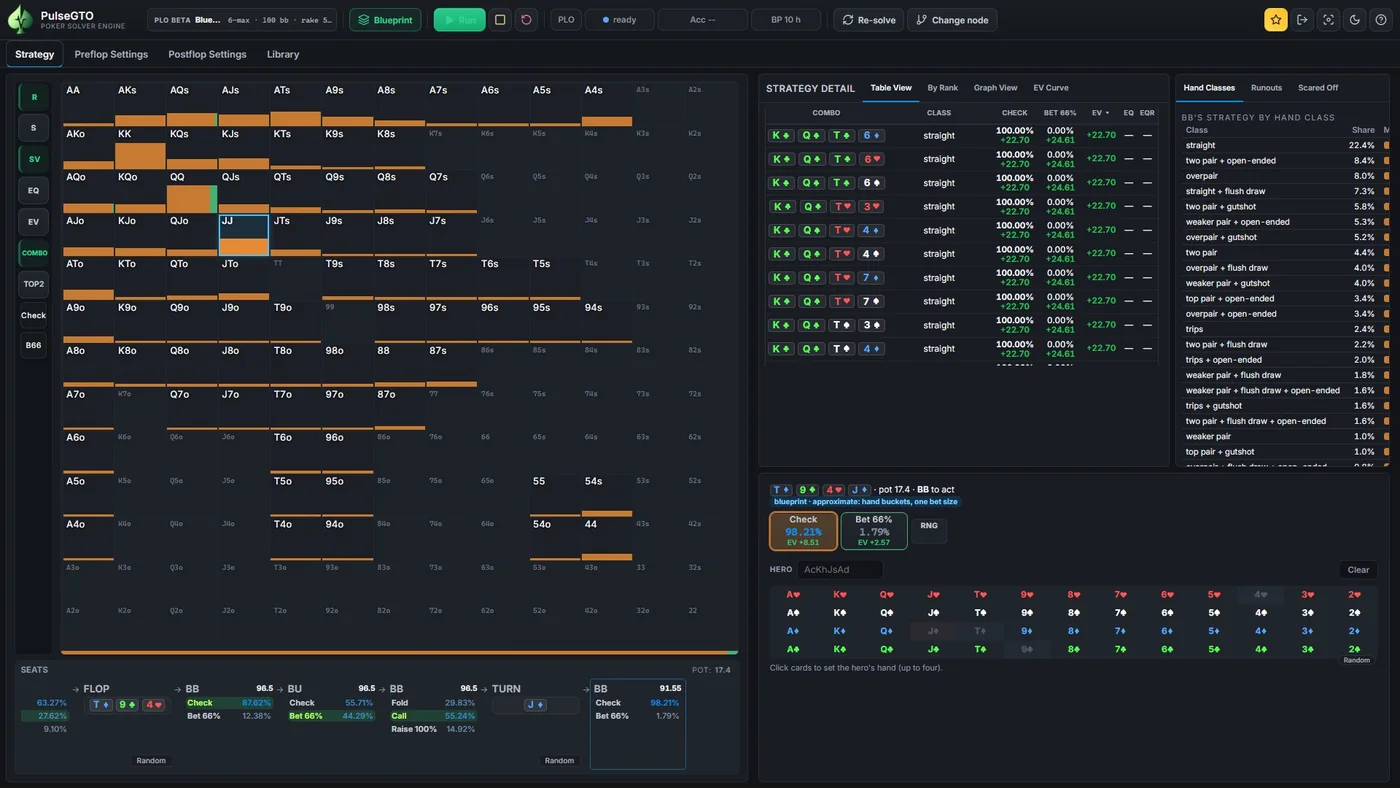Open the Library tab
The width and height of the screenshot is (1400, 788).
pos(283,54)
